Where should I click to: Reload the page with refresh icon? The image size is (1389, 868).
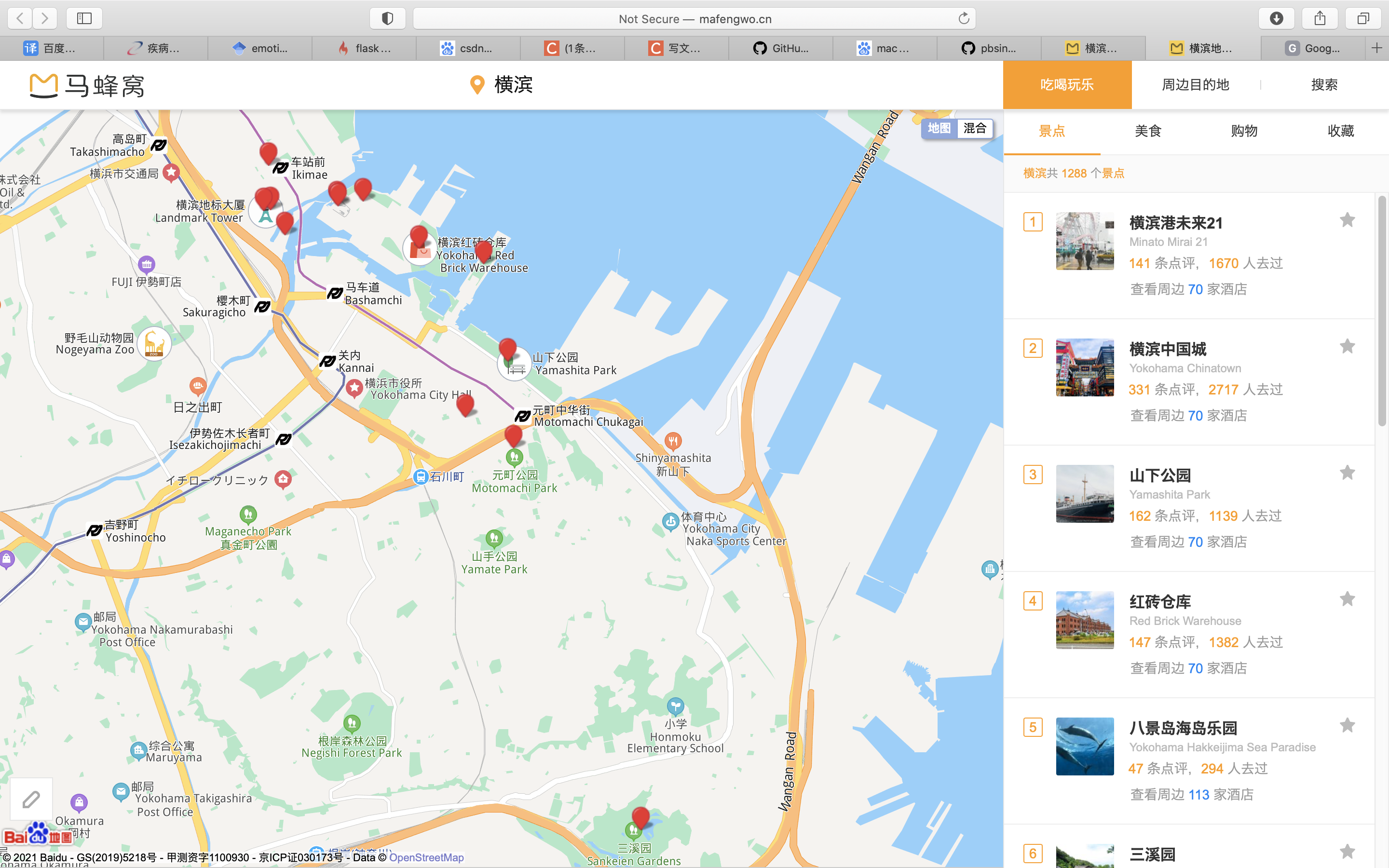tap(964, 18)
